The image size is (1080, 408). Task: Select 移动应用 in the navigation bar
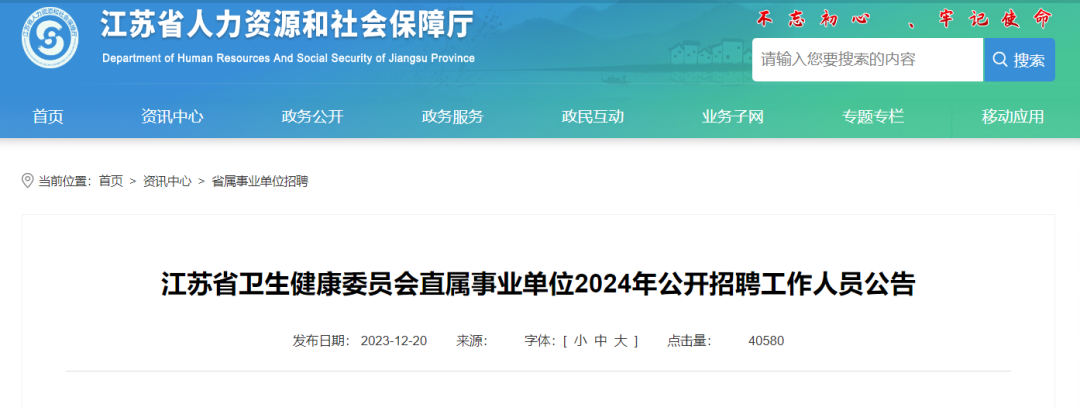1012,117
